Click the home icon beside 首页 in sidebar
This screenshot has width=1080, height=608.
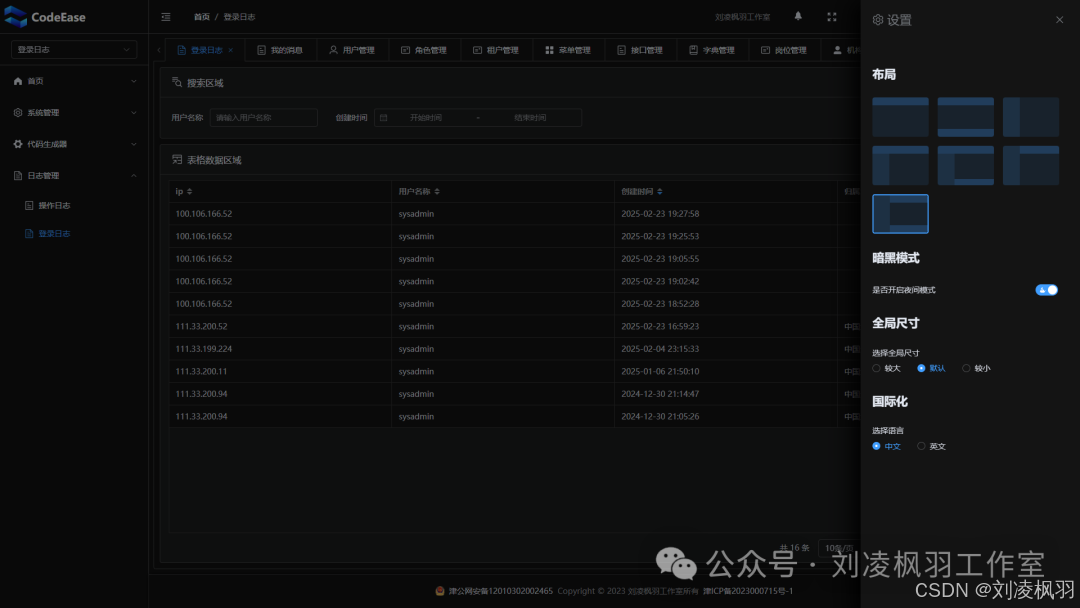coord(18,81)
